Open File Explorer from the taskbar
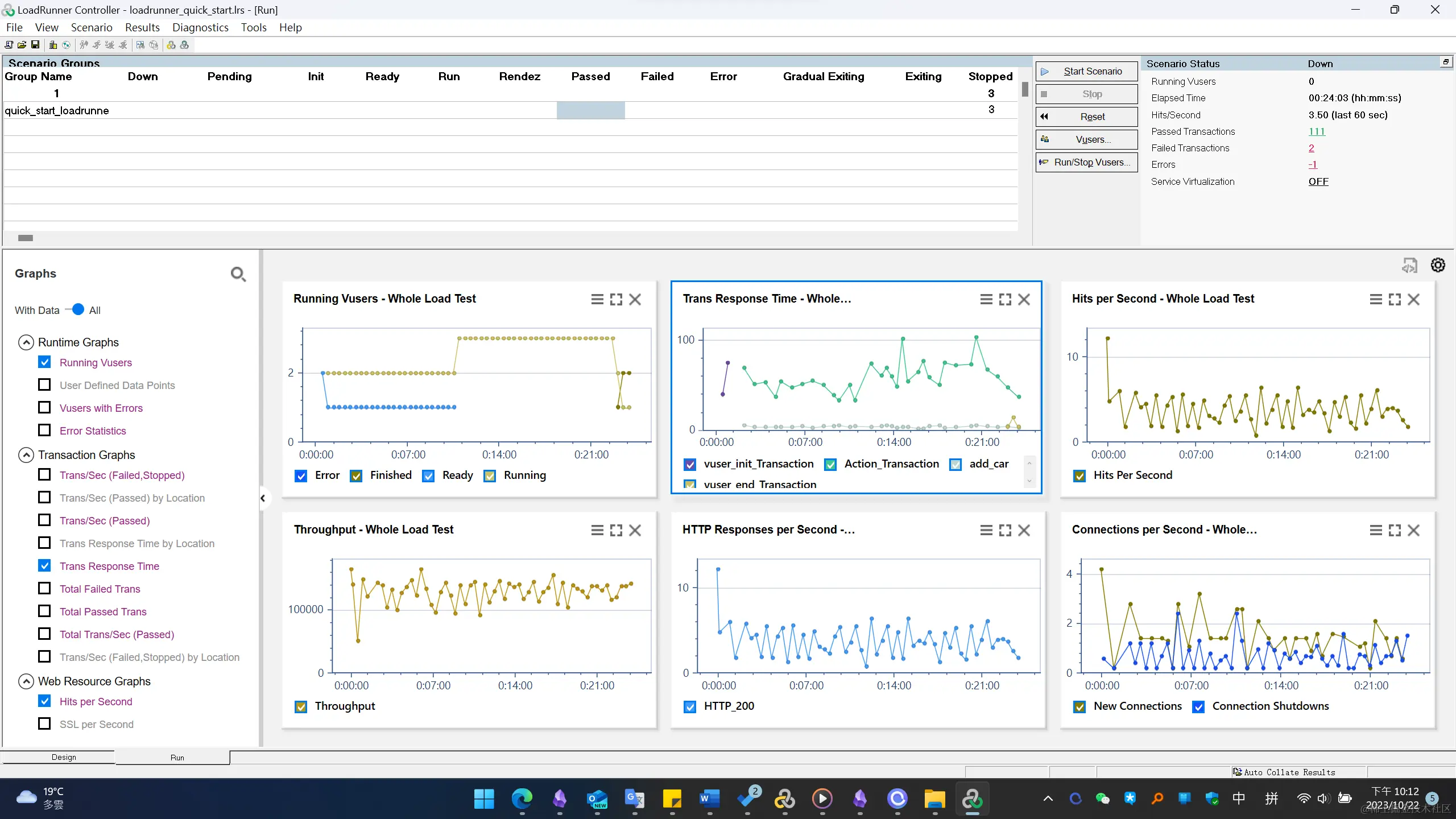 pos(934,799)
